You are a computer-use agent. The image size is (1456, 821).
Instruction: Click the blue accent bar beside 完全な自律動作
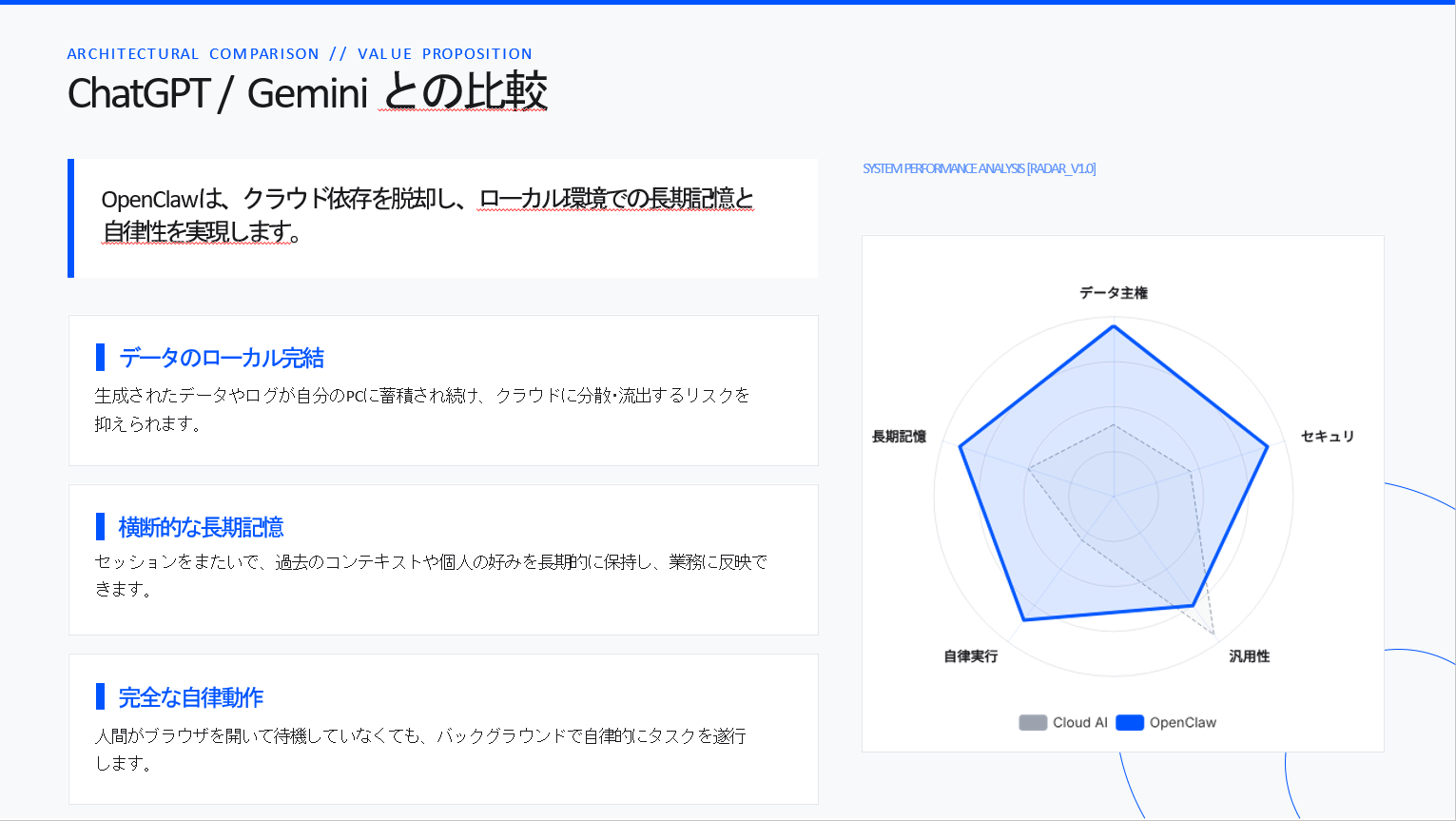100,696
